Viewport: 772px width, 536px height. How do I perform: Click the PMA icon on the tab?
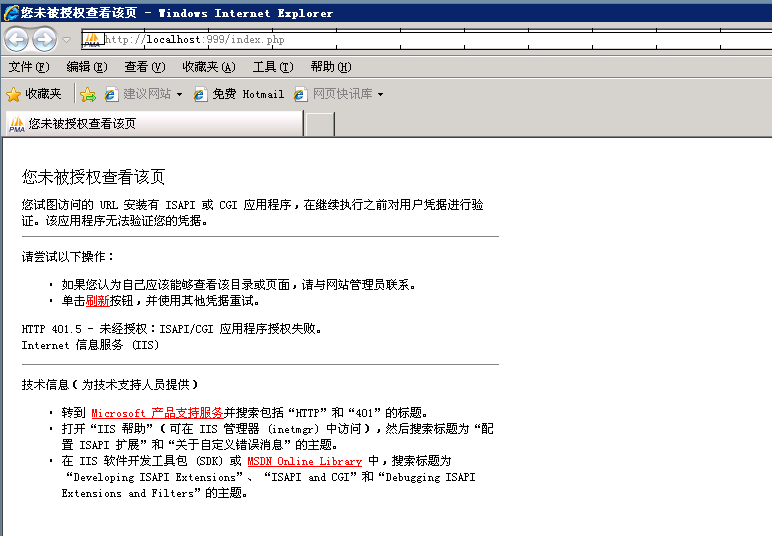tap(17, 124)
